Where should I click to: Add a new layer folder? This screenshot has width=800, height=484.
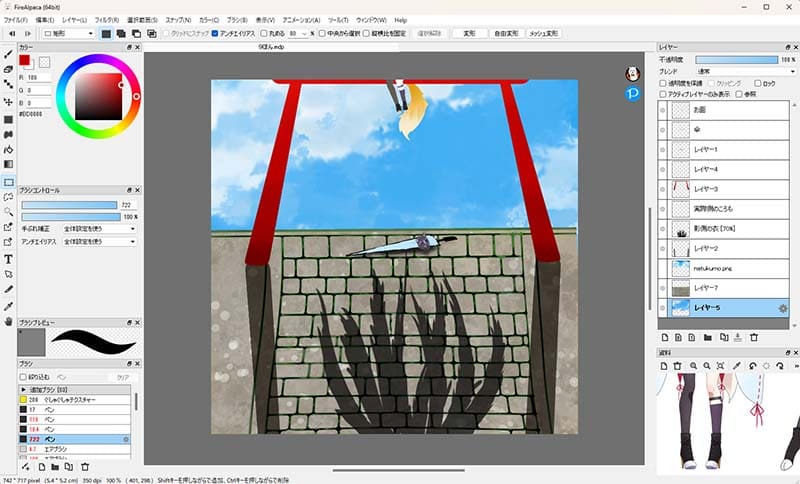pyautogui.click(x=708, y=337)
